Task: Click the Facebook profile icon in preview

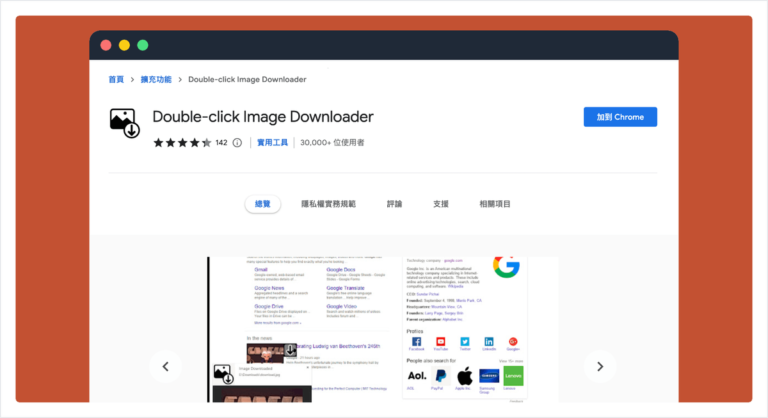Action: pos(416,342)
